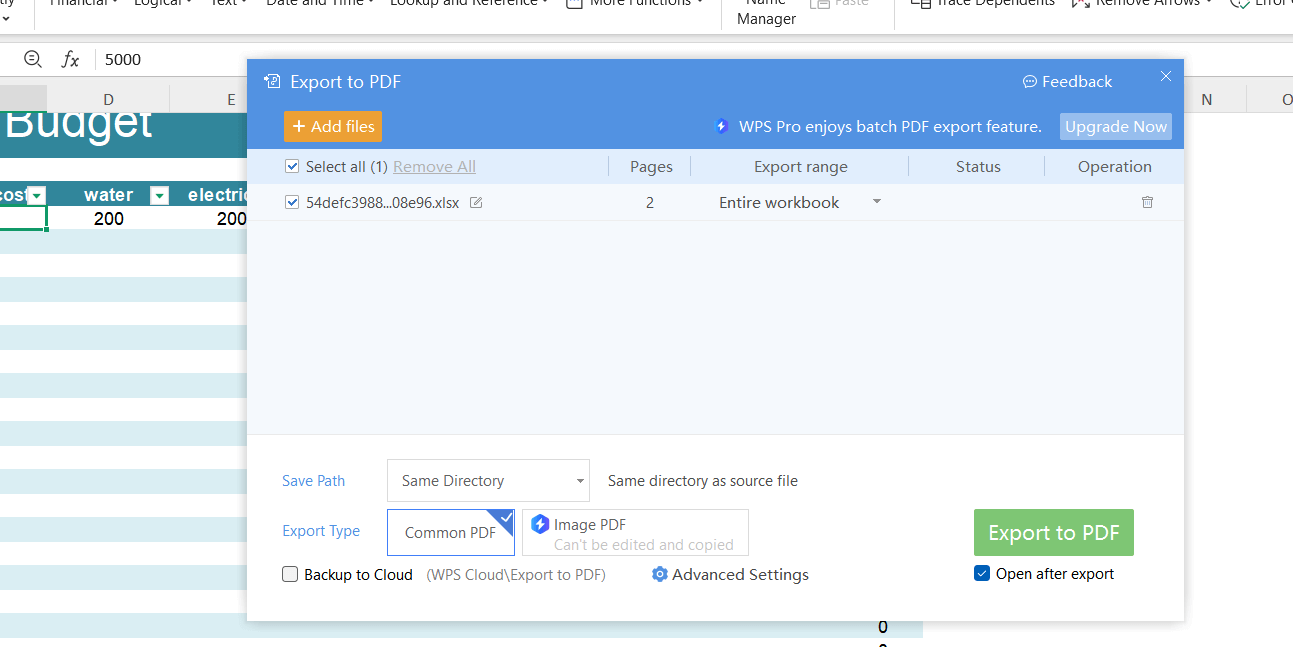
Task: Toggle the Open after export checkbox
Action: pos(982,574)
